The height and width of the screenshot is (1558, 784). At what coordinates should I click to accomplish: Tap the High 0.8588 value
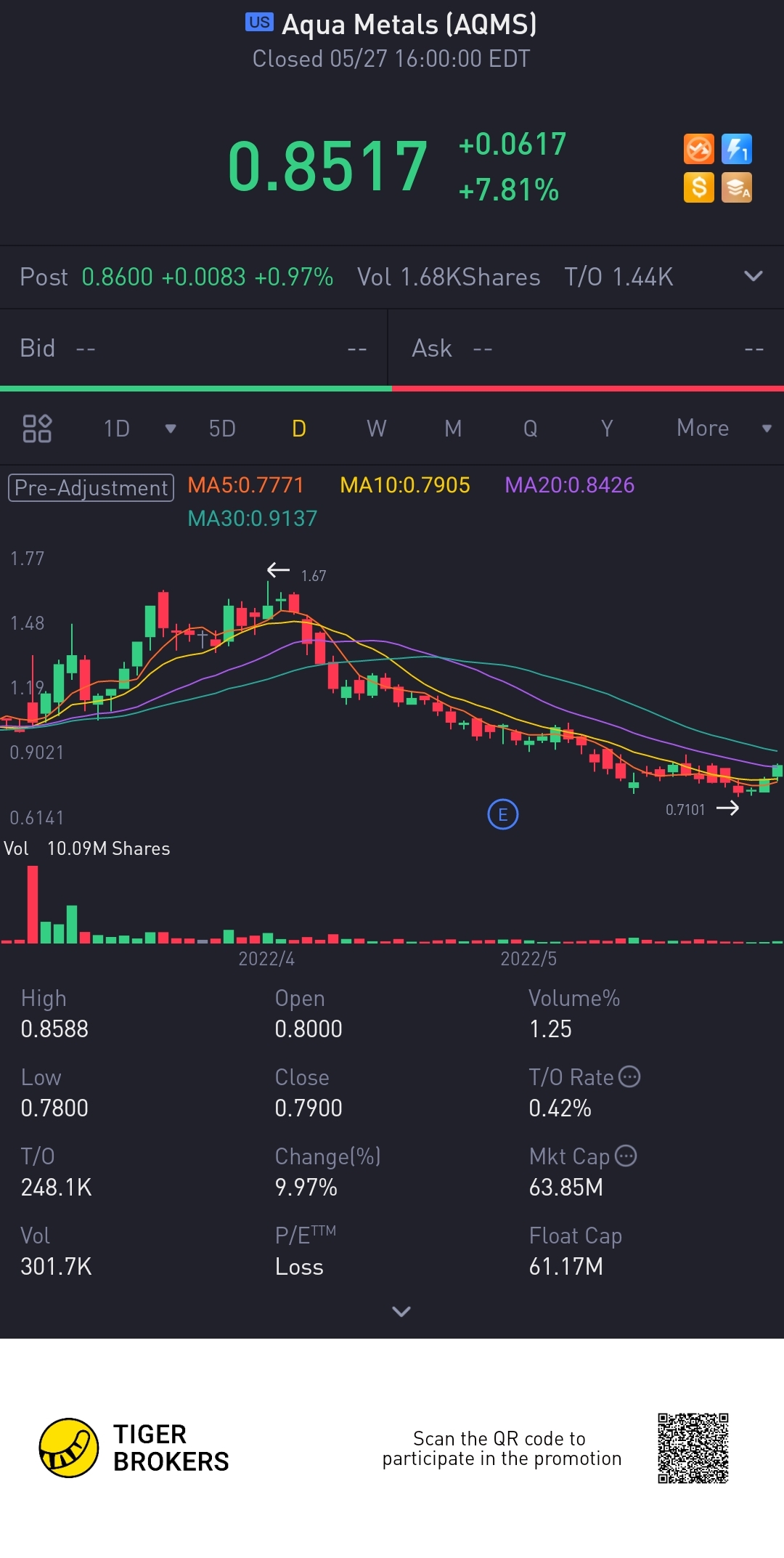coord(54,1028)
